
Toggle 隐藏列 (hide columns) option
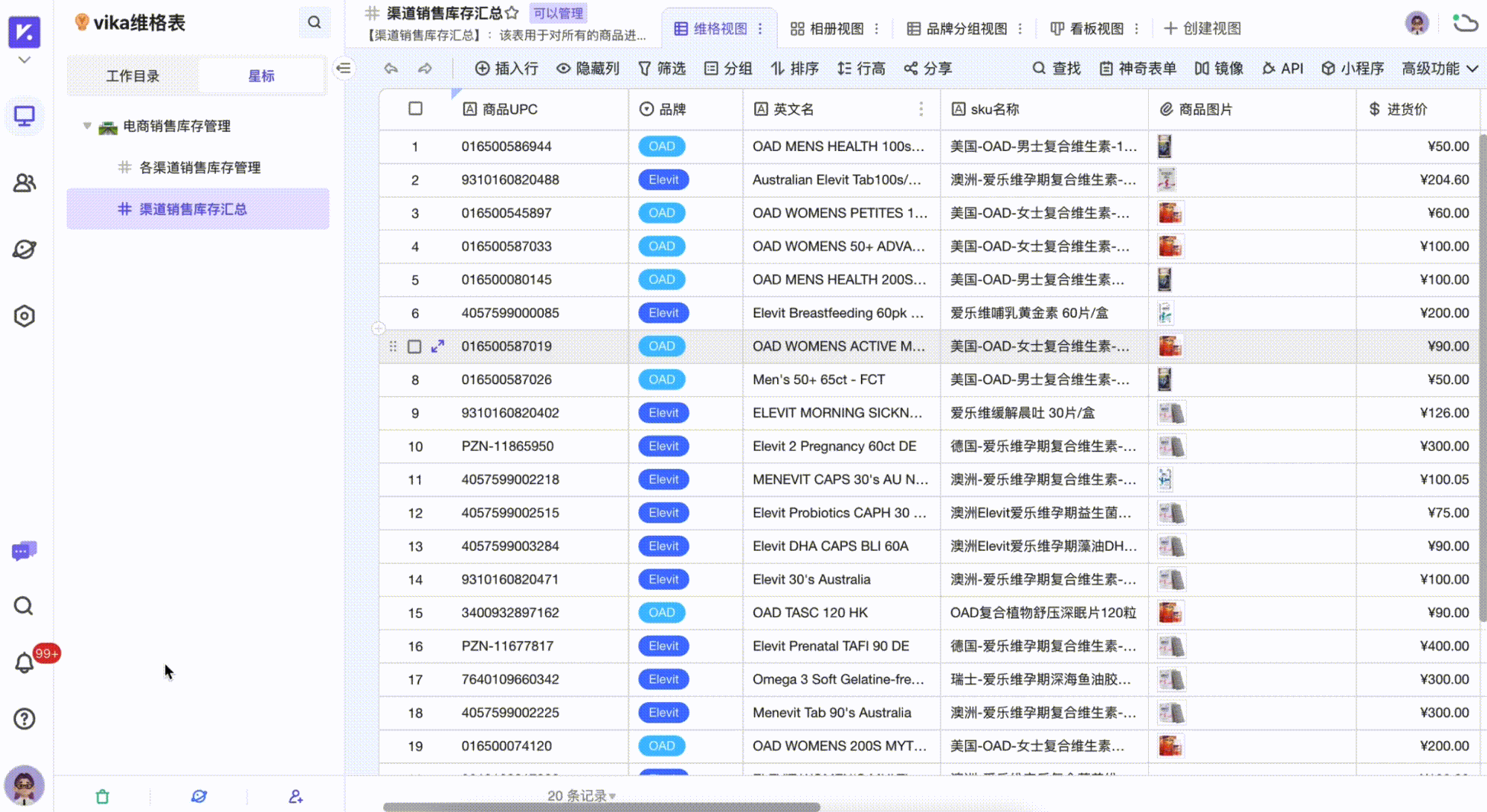(x=587, y=68)
